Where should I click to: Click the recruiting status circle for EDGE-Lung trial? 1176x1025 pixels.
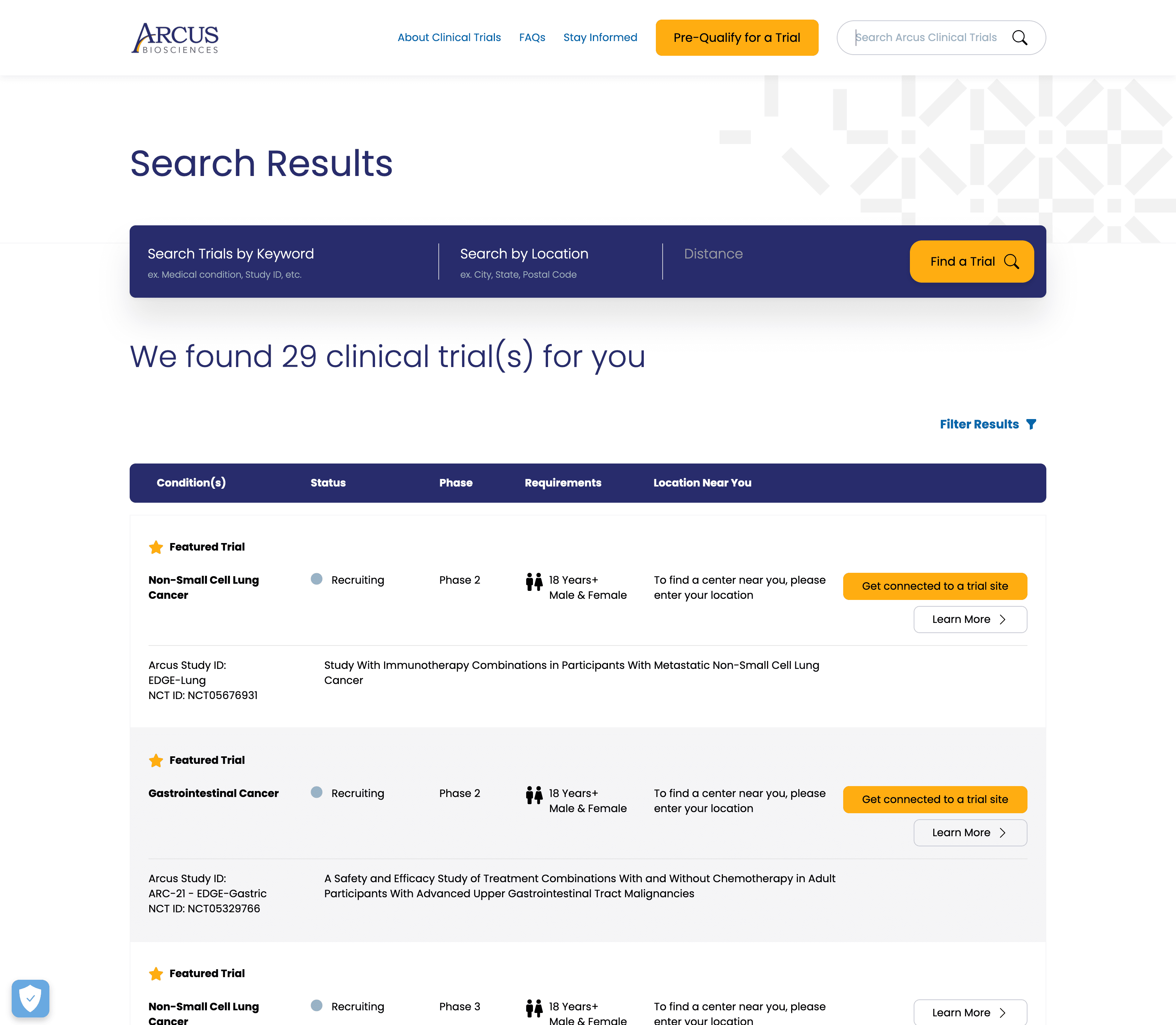pos(316,580)
